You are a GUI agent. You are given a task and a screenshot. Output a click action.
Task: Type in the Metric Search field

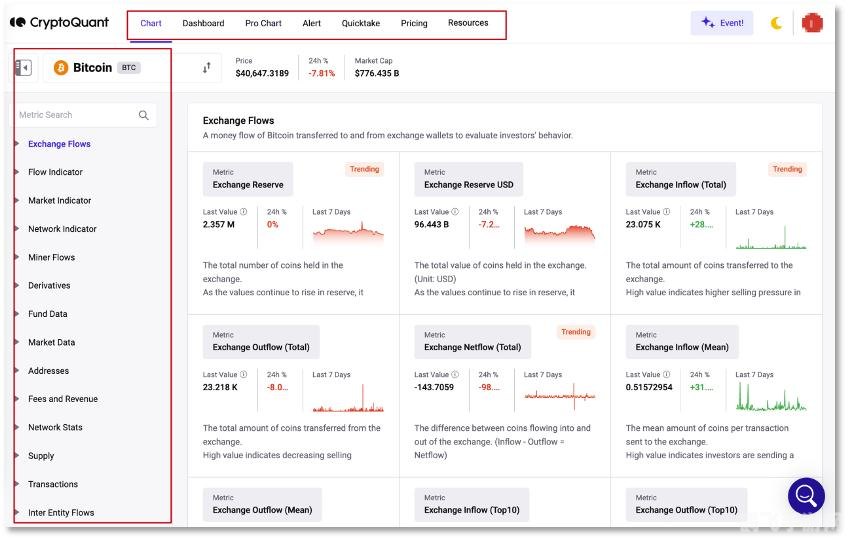(x=75, y=115)
